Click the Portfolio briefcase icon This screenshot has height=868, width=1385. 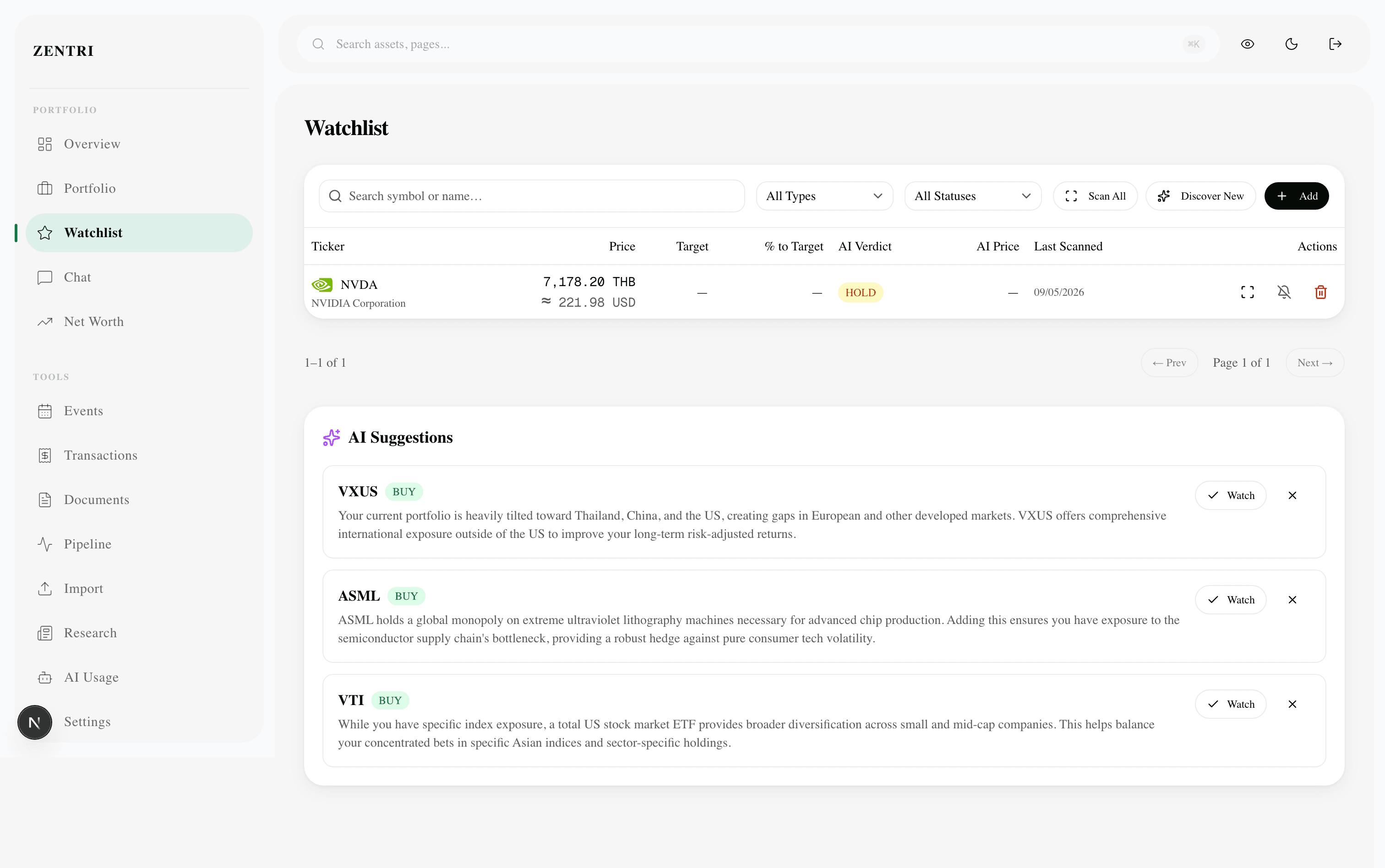coord(45,188)
